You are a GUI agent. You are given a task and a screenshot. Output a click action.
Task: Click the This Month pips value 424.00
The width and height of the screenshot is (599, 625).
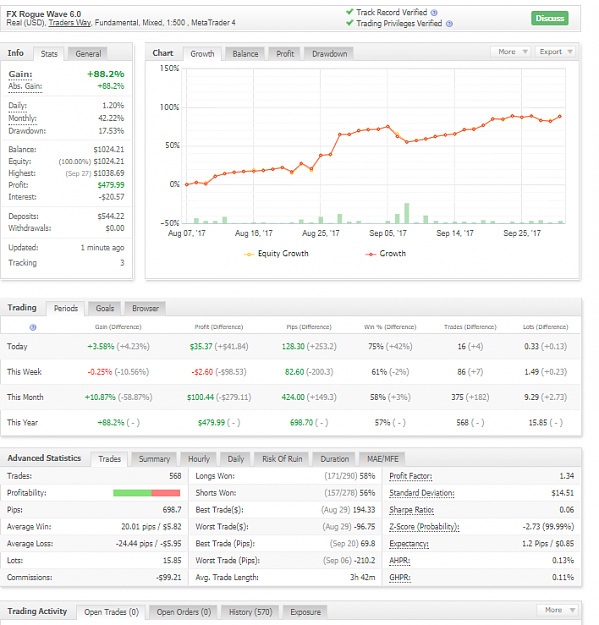pyautogui.click(x=293, y=397)
